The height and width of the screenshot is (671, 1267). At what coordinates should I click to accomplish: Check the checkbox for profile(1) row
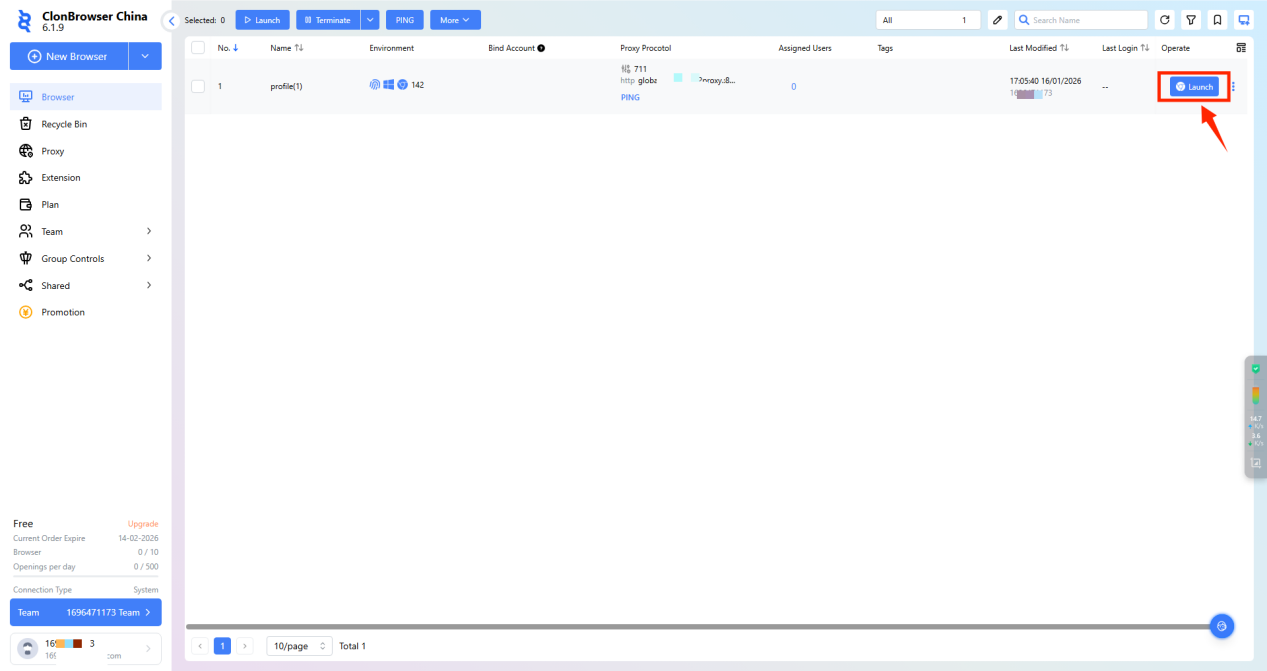(198, 86)
